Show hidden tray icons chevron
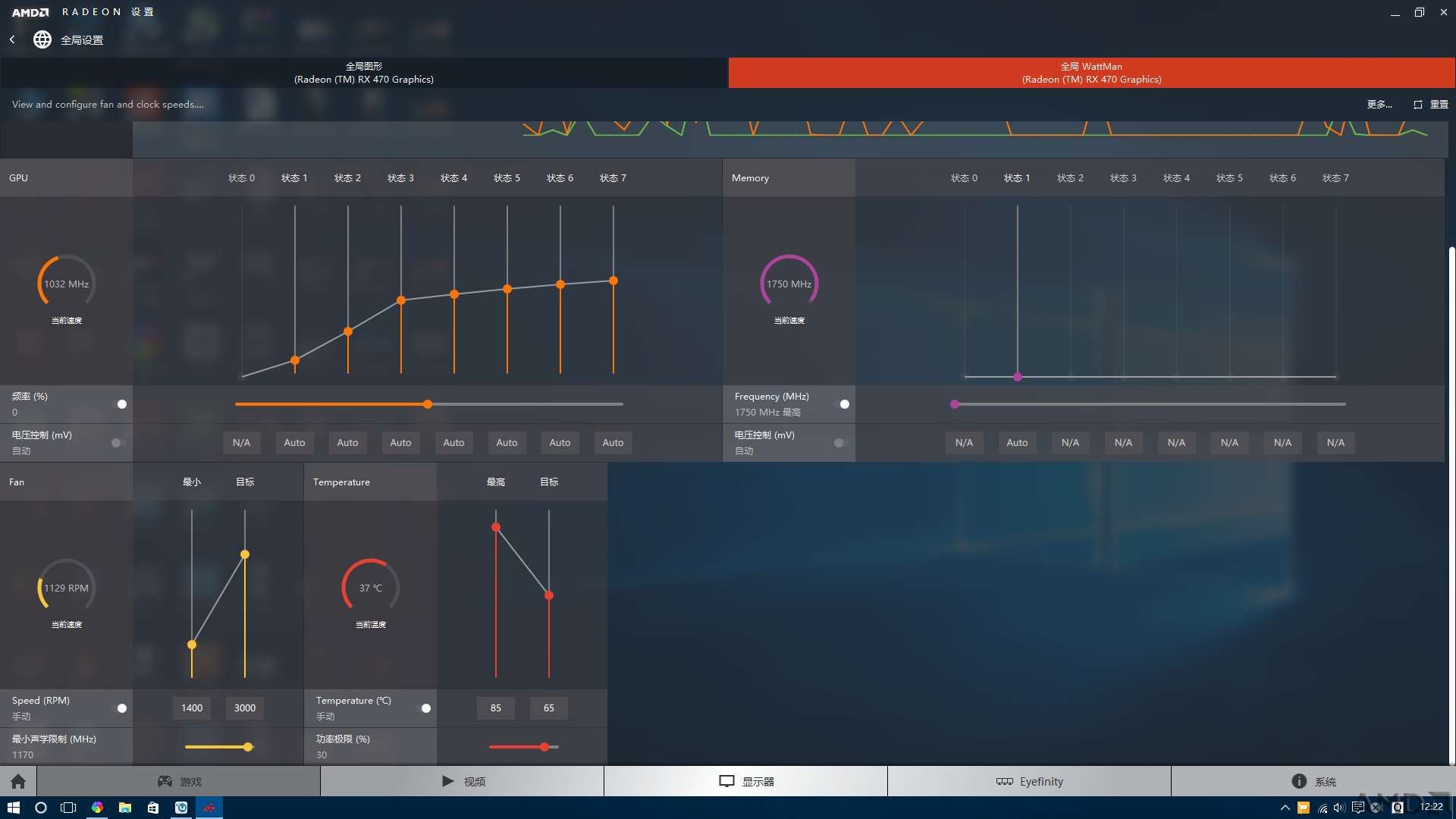 pyautogui.click(x=1285, y=808)
